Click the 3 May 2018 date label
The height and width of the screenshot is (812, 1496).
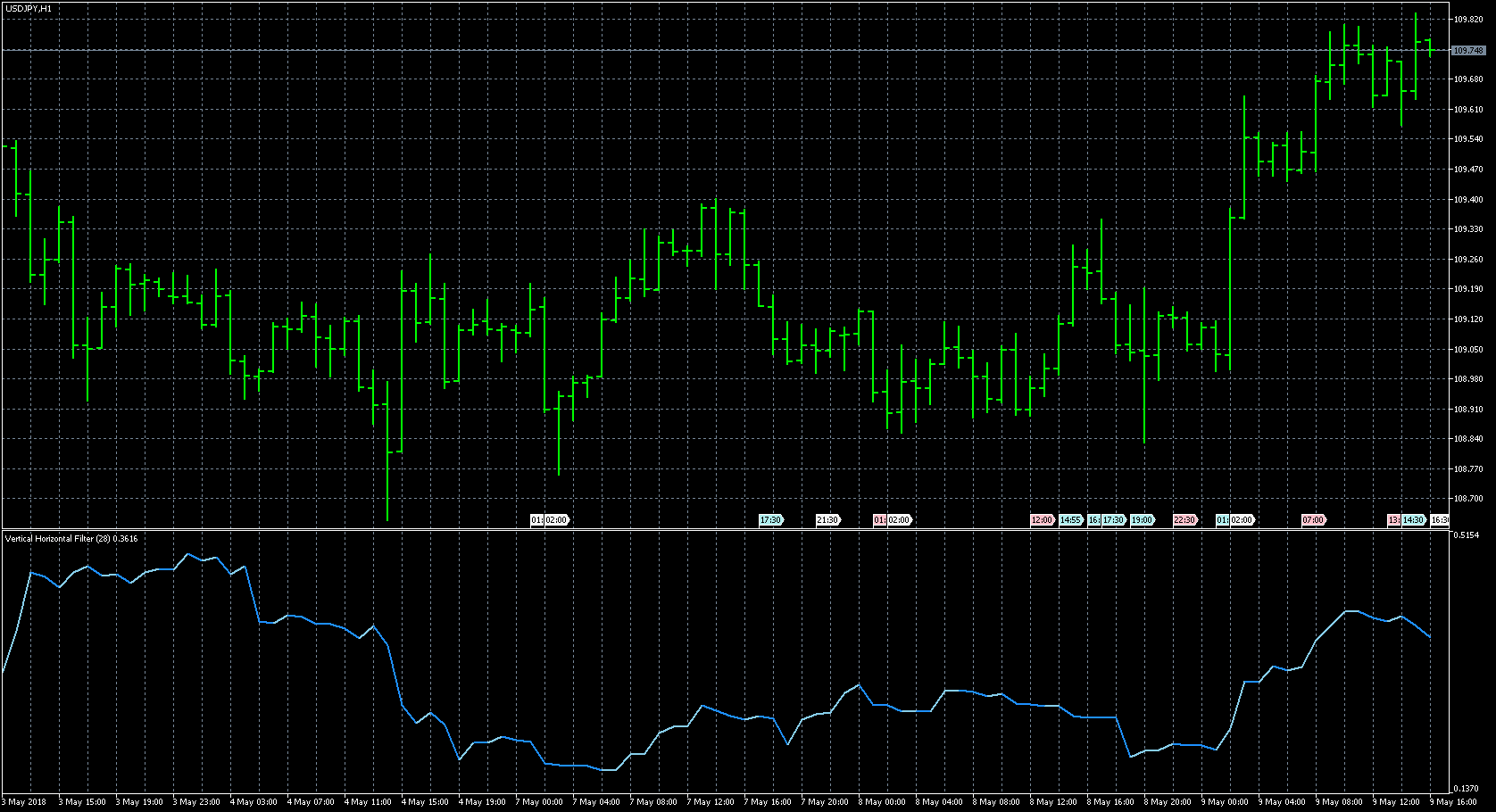pos(24,802)
